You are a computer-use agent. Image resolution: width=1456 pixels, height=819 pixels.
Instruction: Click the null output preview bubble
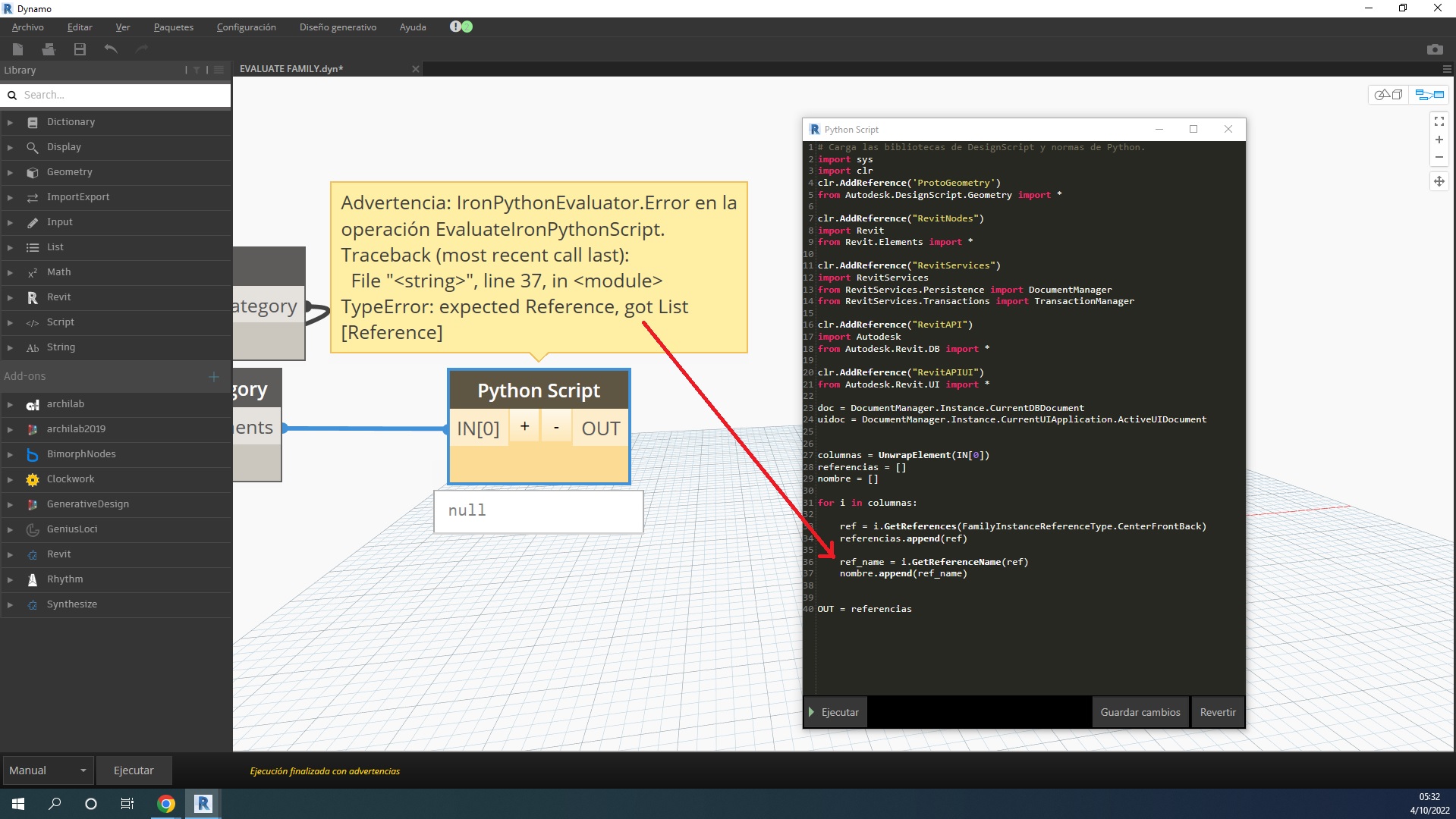tap(539, 511)
